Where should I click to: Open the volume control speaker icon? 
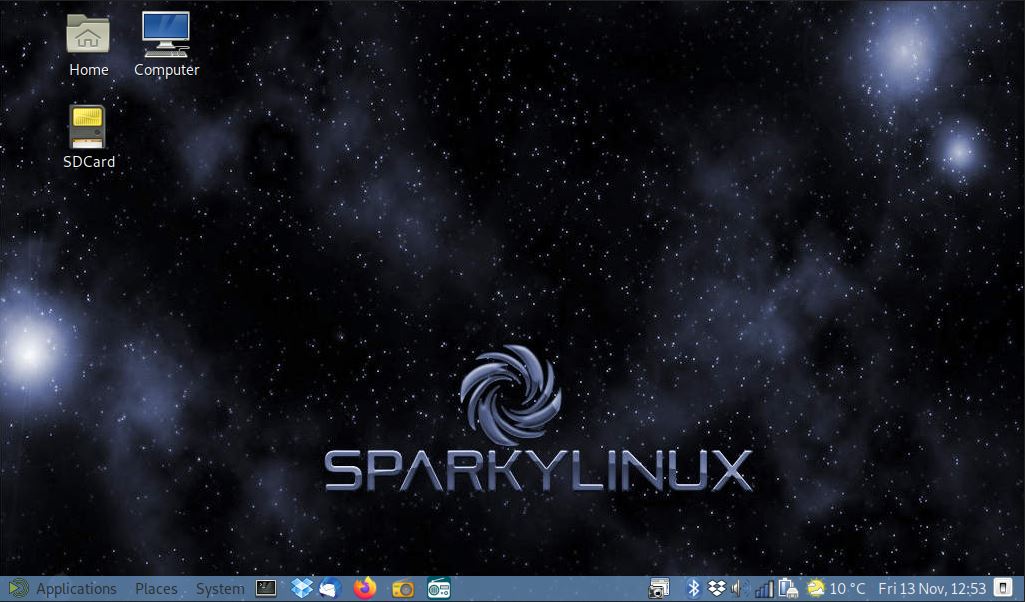pyautogui.click(x=739, y=588)
